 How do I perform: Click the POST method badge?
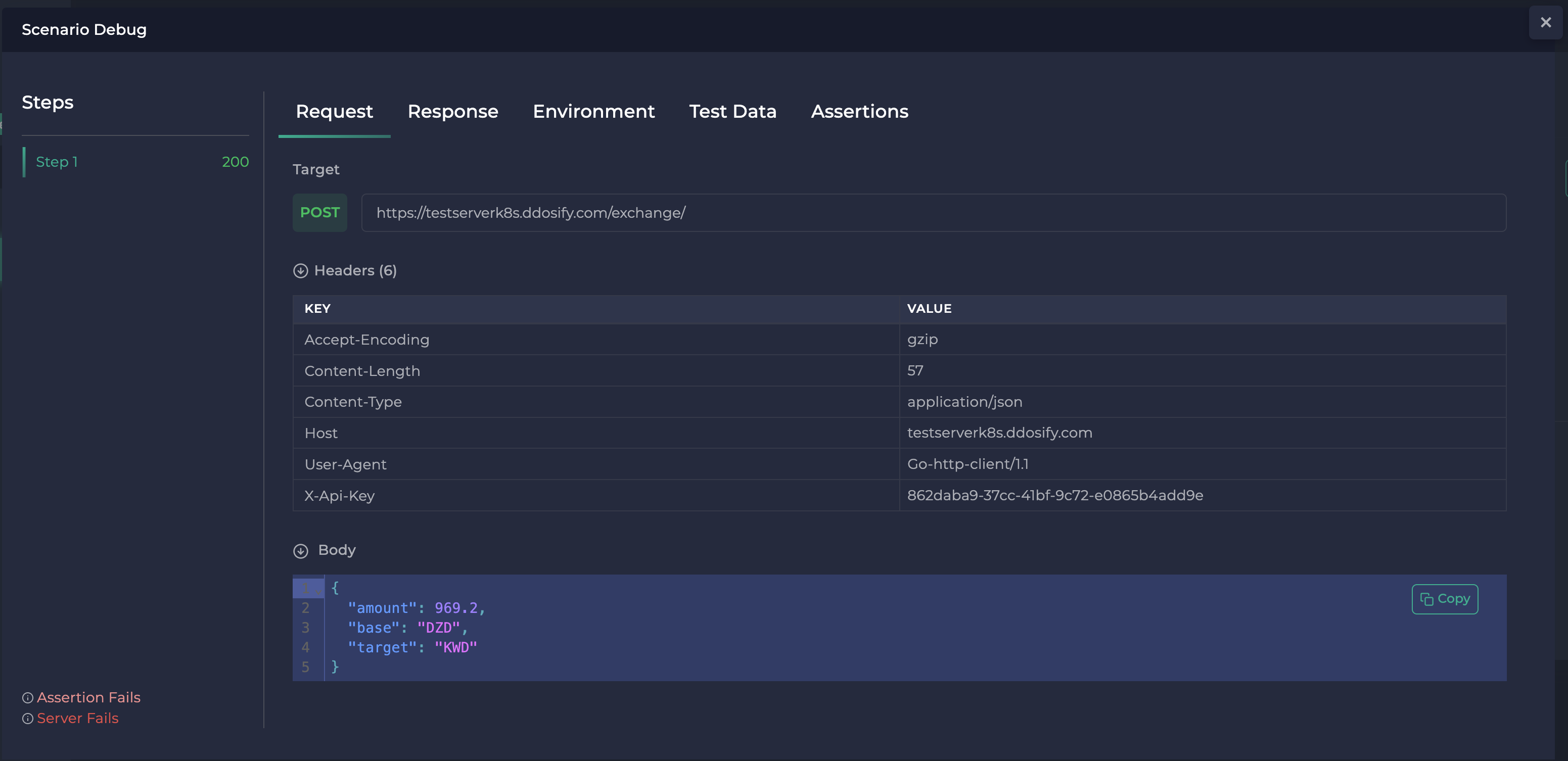(319, 212)
